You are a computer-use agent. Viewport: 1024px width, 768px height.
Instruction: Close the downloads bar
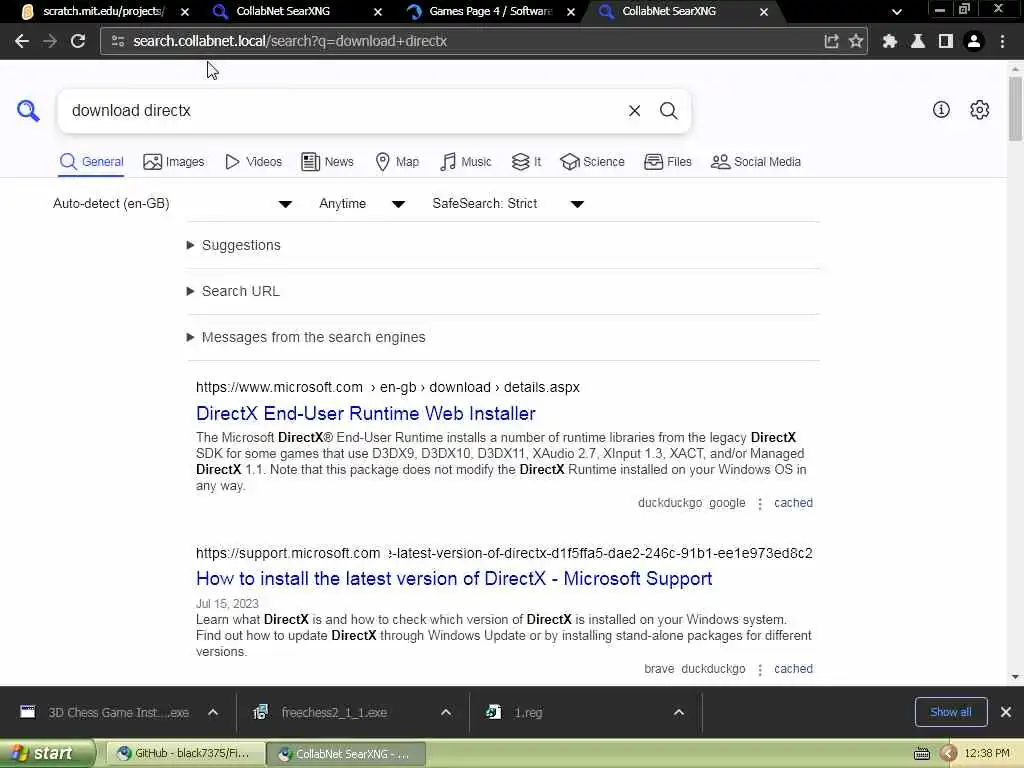[x=1006, y=712]
